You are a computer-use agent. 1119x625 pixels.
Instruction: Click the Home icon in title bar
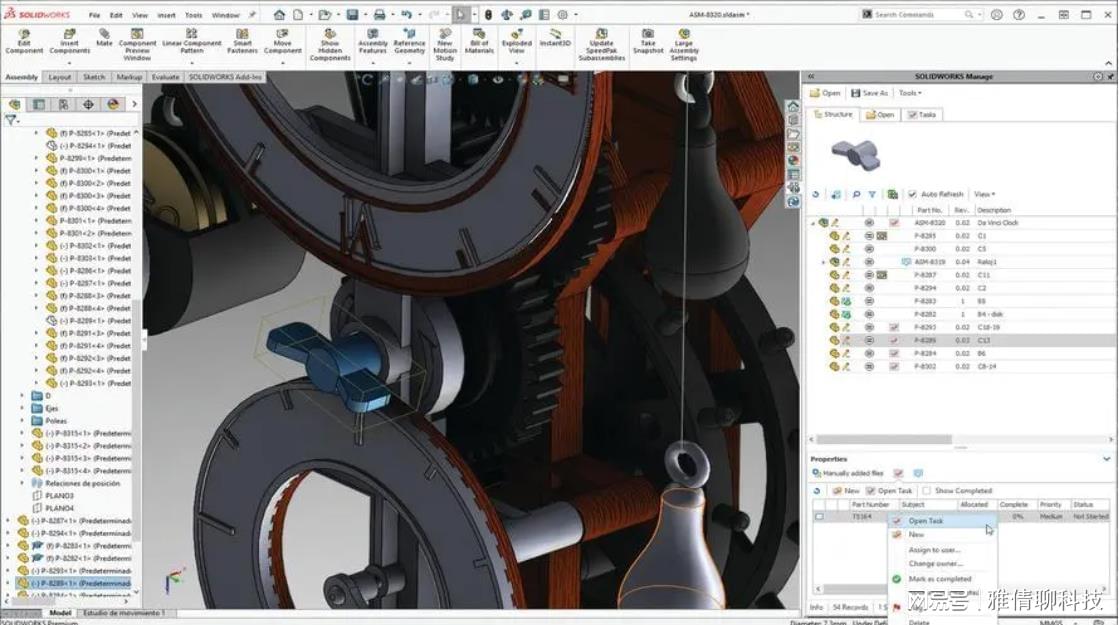[x=279, y=14]
